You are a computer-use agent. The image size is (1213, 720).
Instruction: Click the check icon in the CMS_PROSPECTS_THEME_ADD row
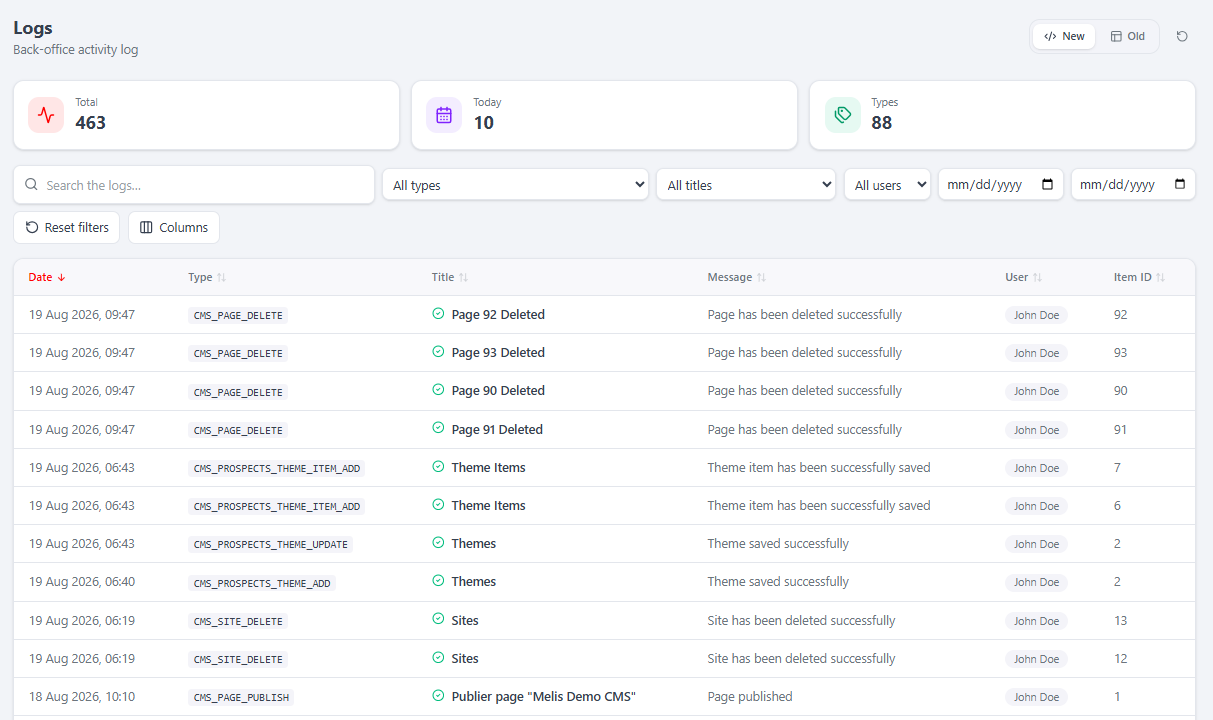(438, 581)
